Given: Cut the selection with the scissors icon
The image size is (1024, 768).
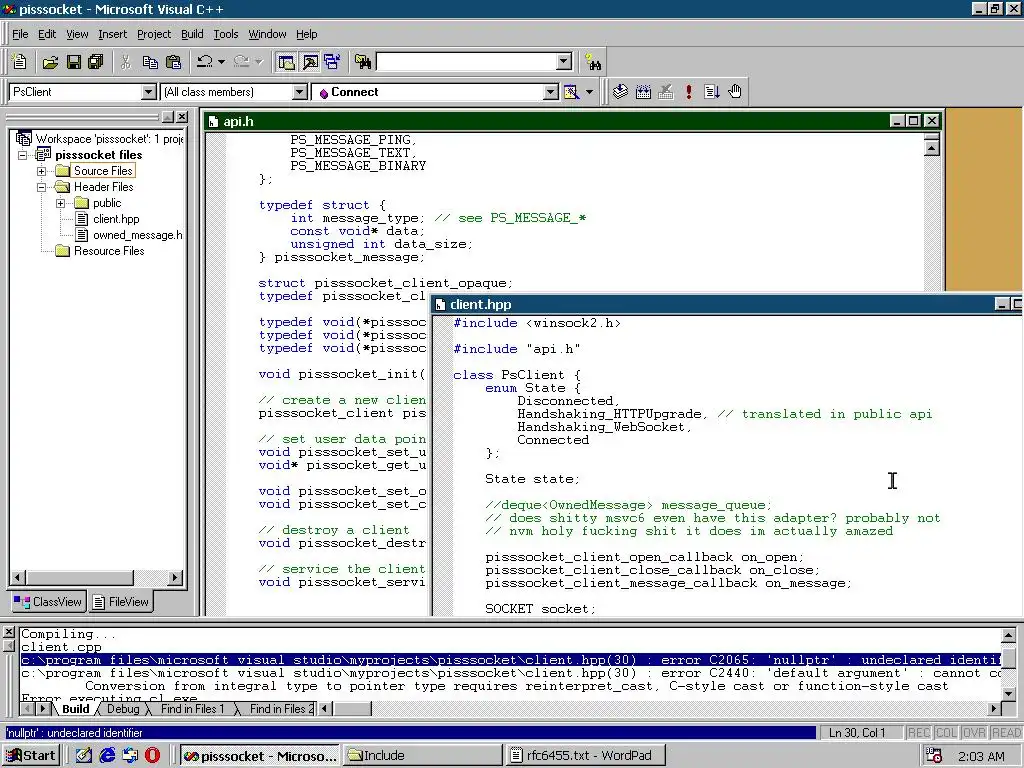Looking at the screenshot, I should [x=125, y=62].
